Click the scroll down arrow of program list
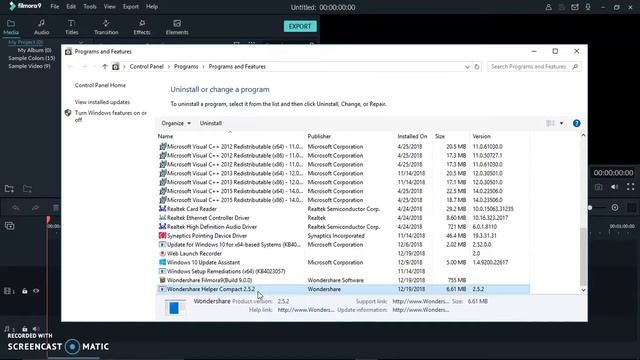 pos(583,290)
